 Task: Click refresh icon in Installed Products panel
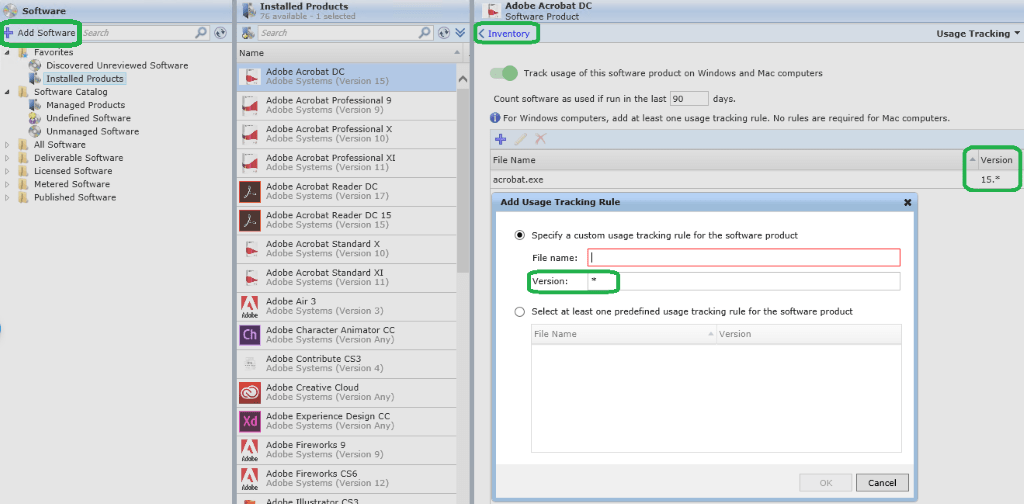point(443,33)
